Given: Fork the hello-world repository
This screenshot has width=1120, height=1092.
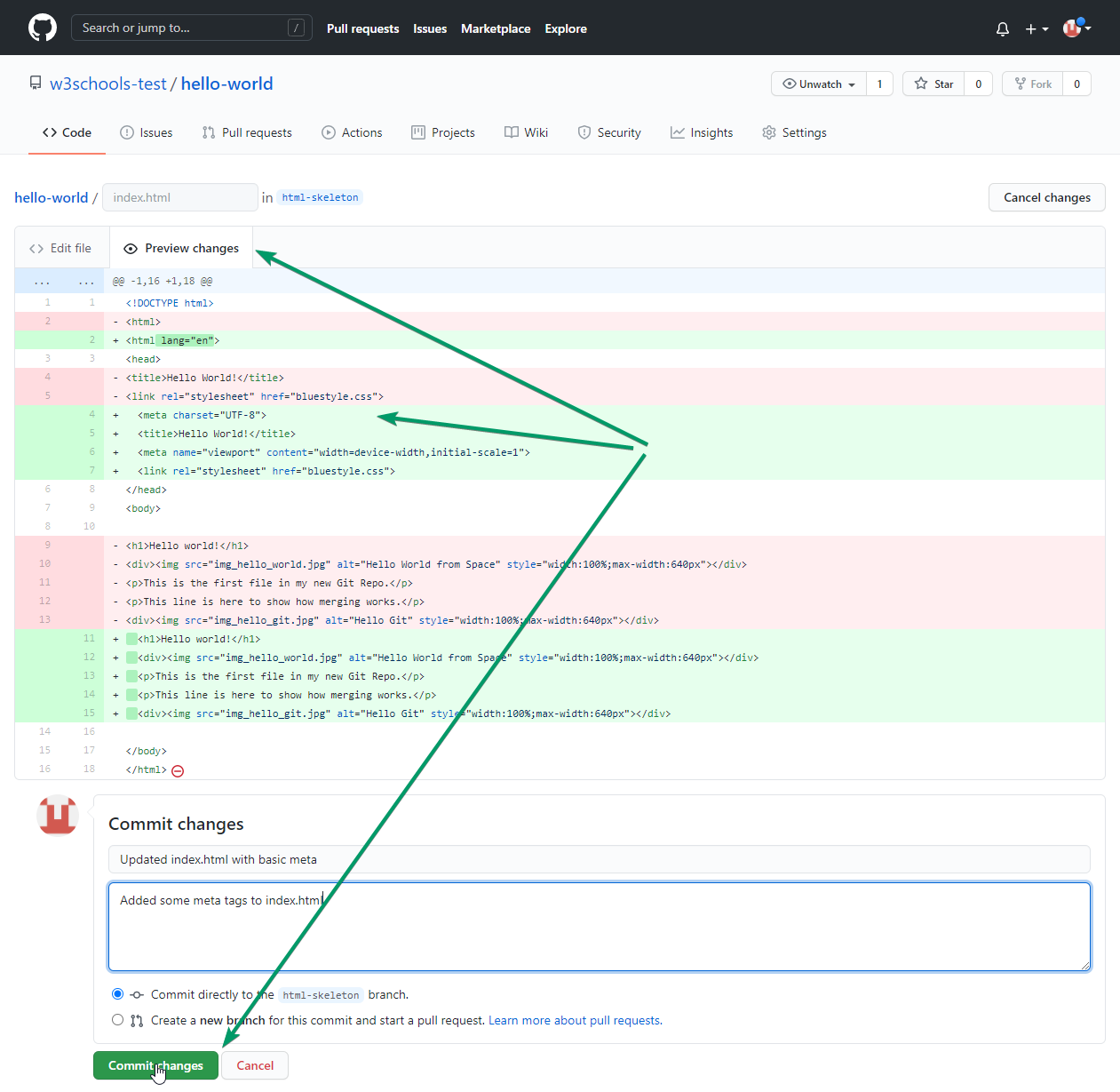Looking at the screenshot, I should (1033, 84).
